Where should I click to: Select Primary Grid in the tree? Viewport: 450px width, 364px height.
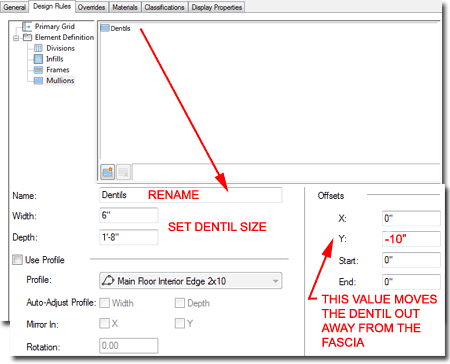point(55,26)
